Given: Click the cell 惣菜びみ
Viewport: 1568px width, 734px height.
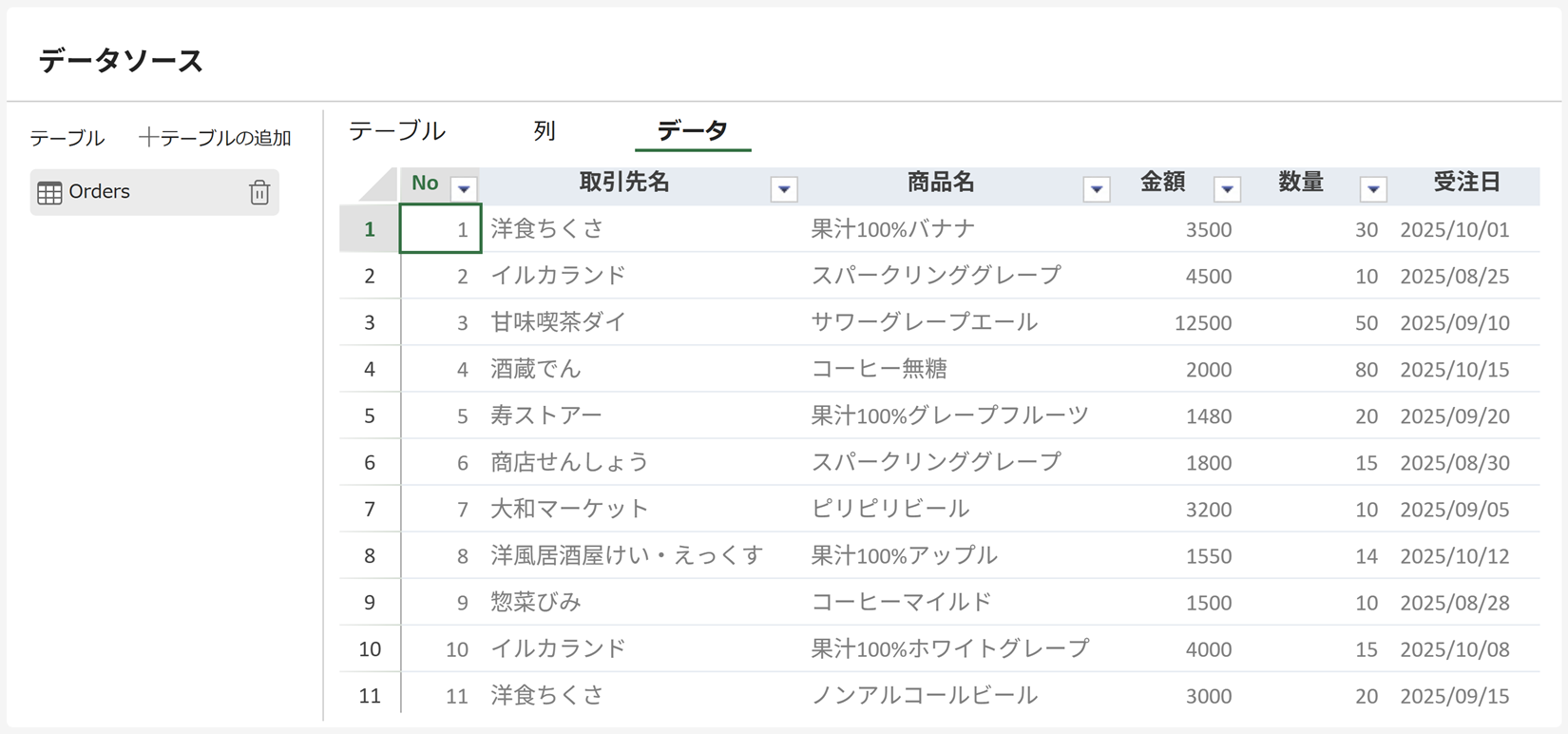Looking at the screenshot, I should coord(536,602).
